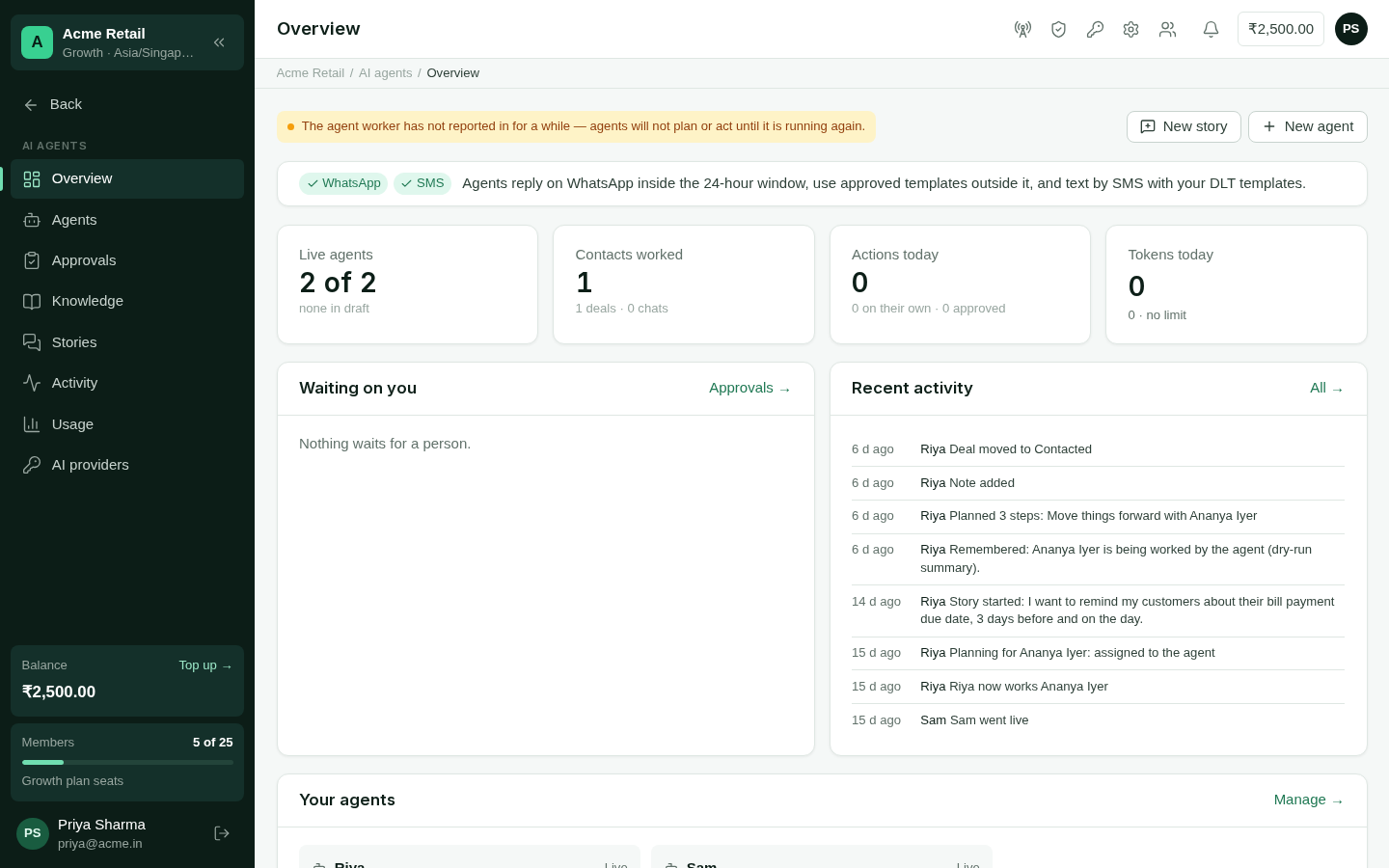1389x868 pixels.
Task: Click the "Sam Sam went live" activity entry
Action: pyautogui.click(x=1098, y=720)
